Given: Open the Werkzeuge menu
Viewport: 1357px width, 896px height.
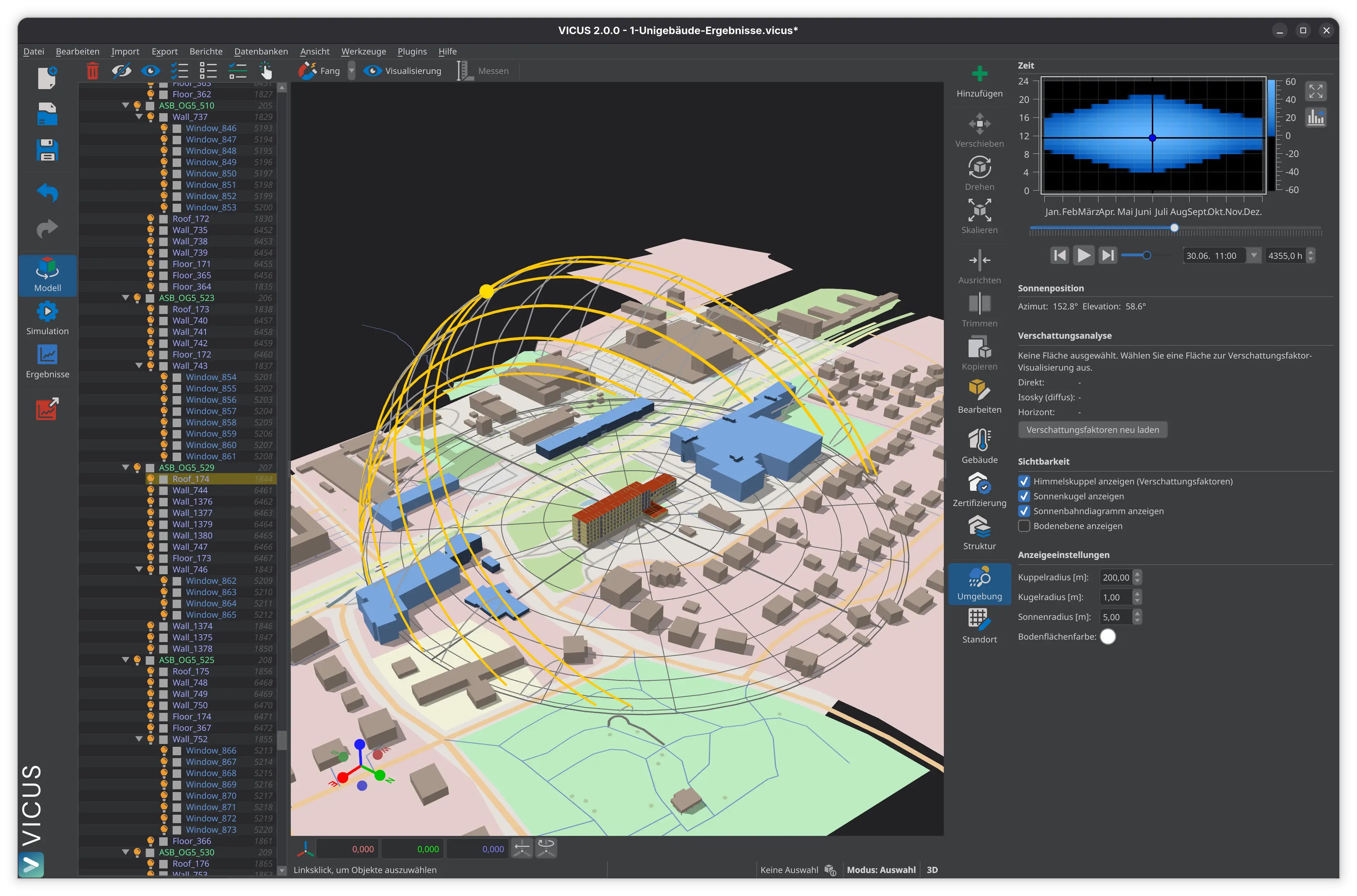Looking at the screenshot, I should [x=363, y=51].
